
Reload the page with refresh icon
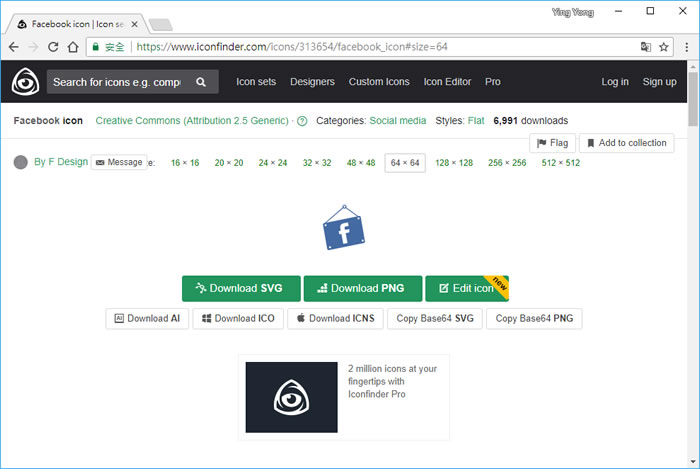click(53, 47)
